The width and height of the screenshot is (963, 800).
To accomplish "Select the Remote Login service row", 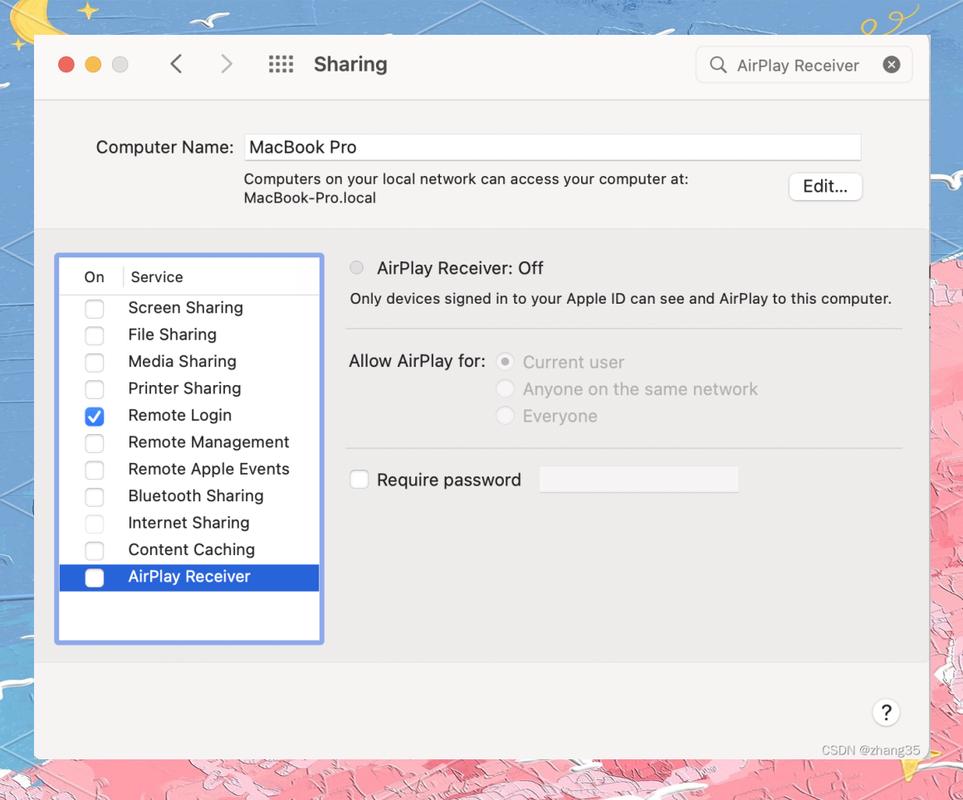I will tap(189, 416).
